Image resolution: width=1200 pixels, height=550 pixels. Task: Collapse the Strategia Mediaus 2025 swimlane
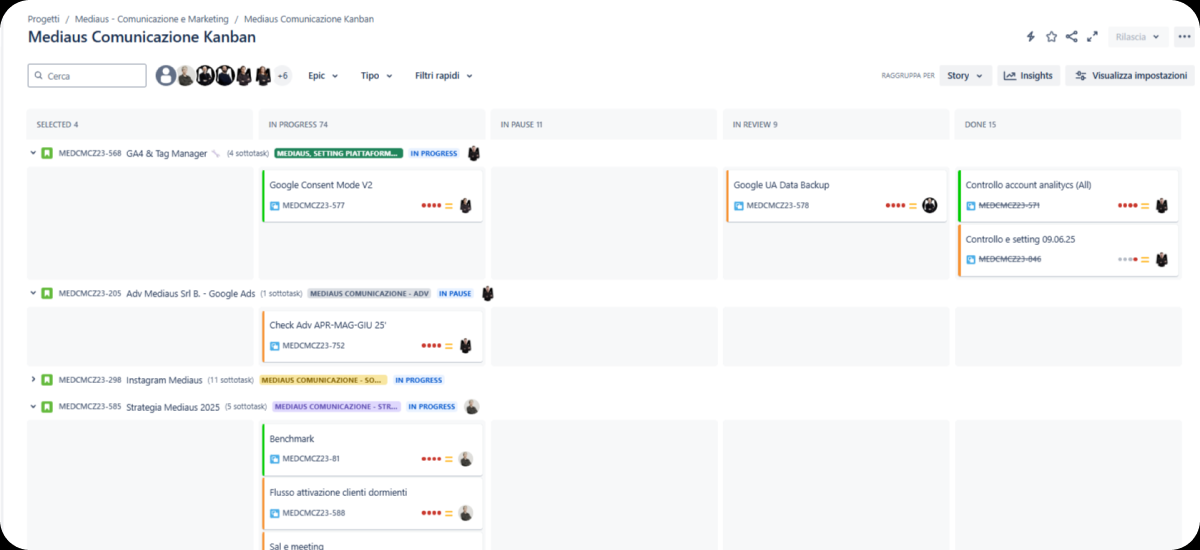tap(33, 407)
